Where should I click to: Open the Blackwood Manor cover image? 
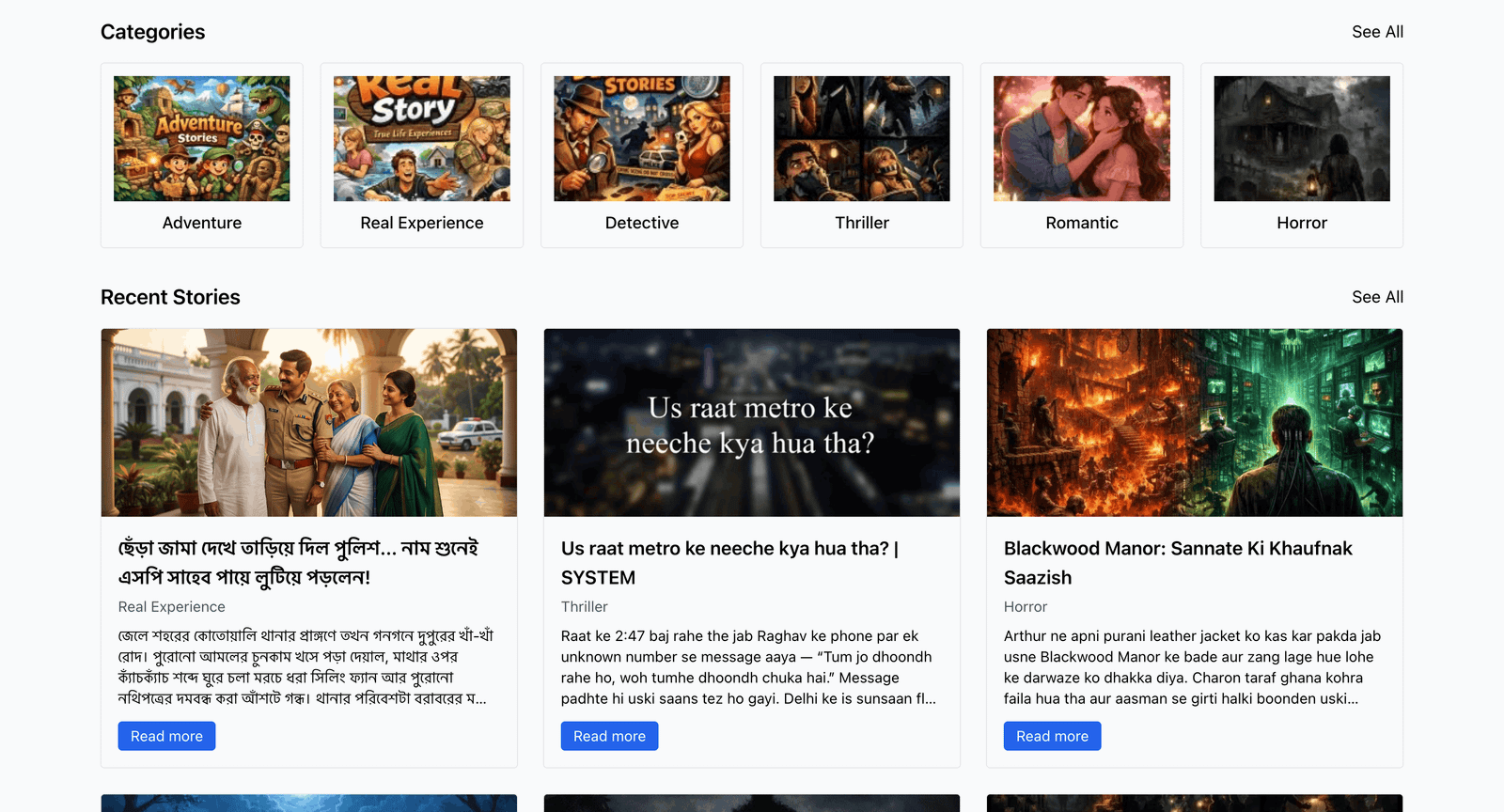click(x=1195, y=422)
